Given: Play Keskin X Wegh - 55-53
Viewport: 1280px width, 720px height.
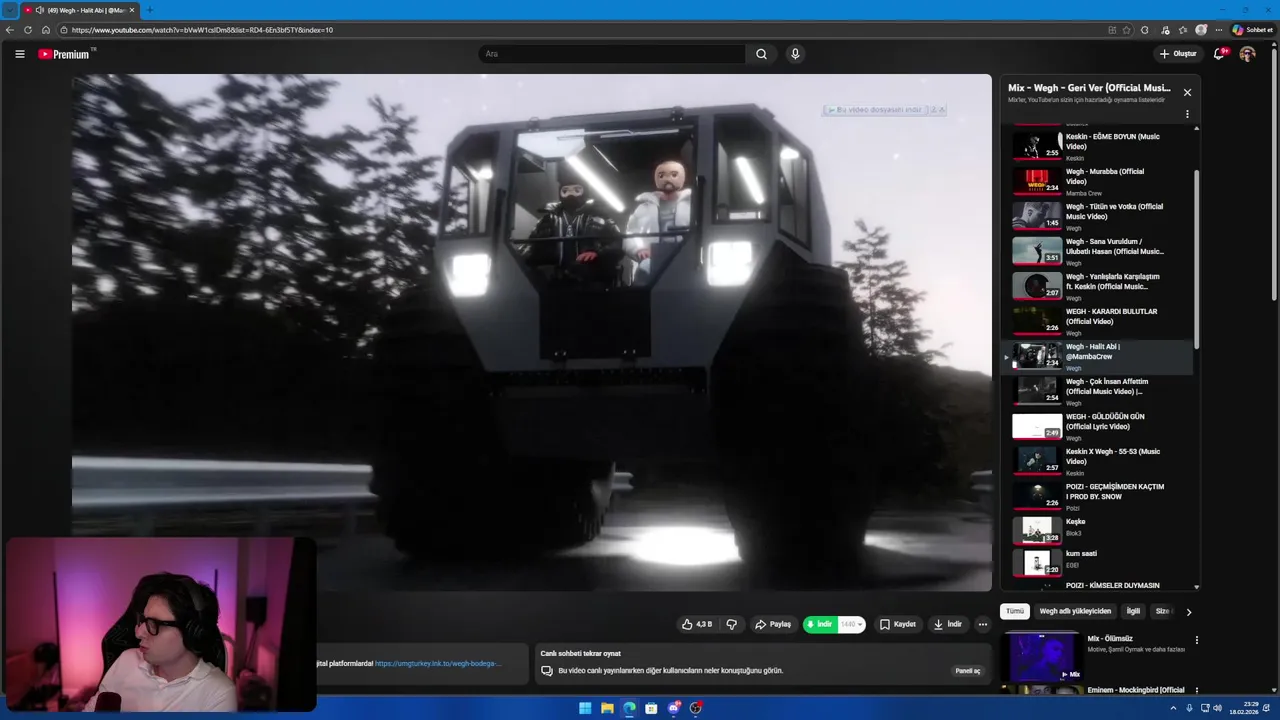Looking at the screenshot, I should click(1097, 461).
